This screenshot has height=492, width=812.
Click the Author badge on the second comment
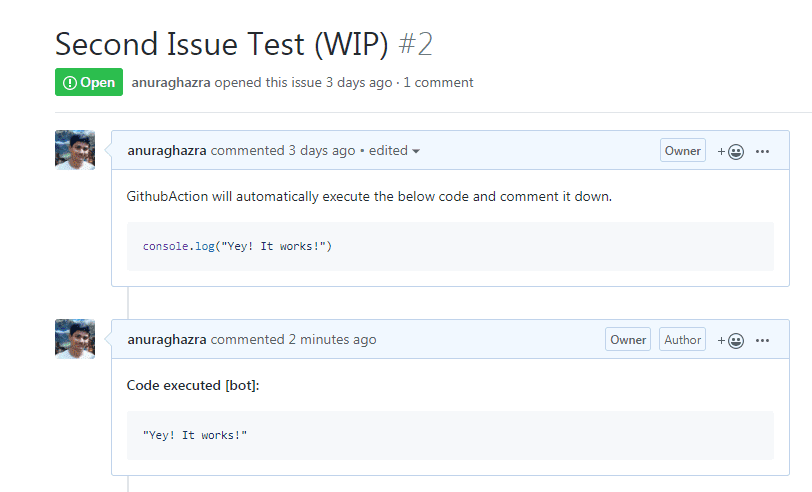(x=683, y=340)
